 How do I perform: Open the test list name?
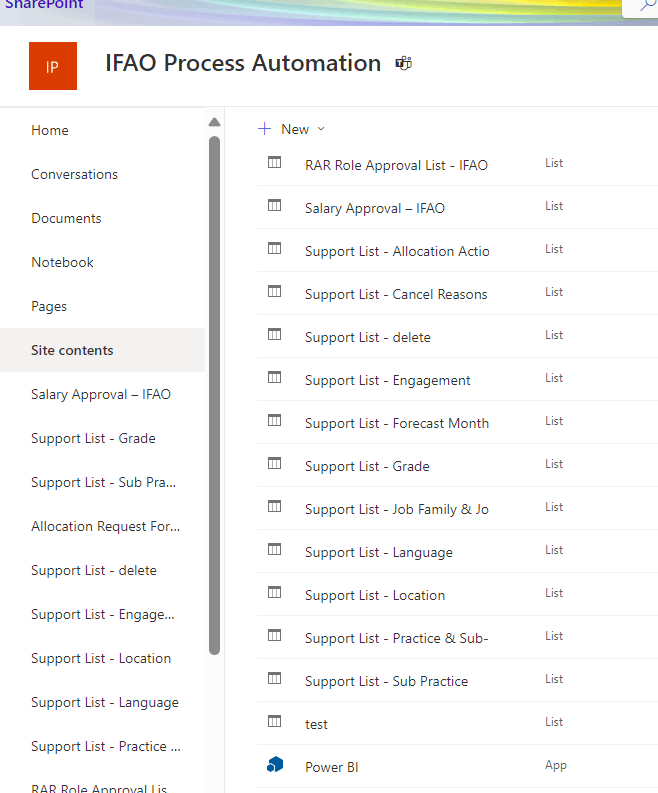[x=316, y=724]
